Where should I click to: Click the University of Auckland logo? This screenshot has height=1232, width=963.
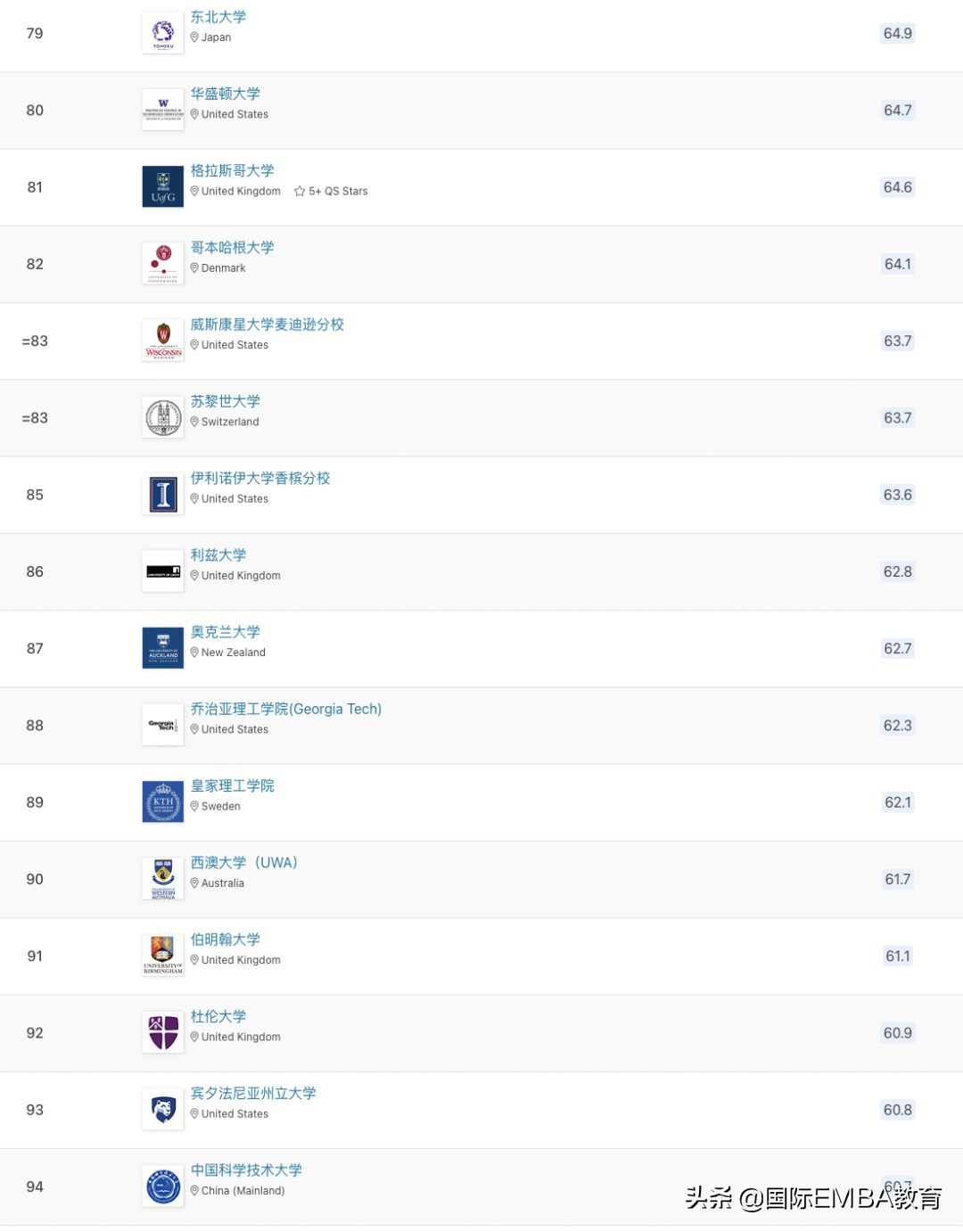(163, 648)
